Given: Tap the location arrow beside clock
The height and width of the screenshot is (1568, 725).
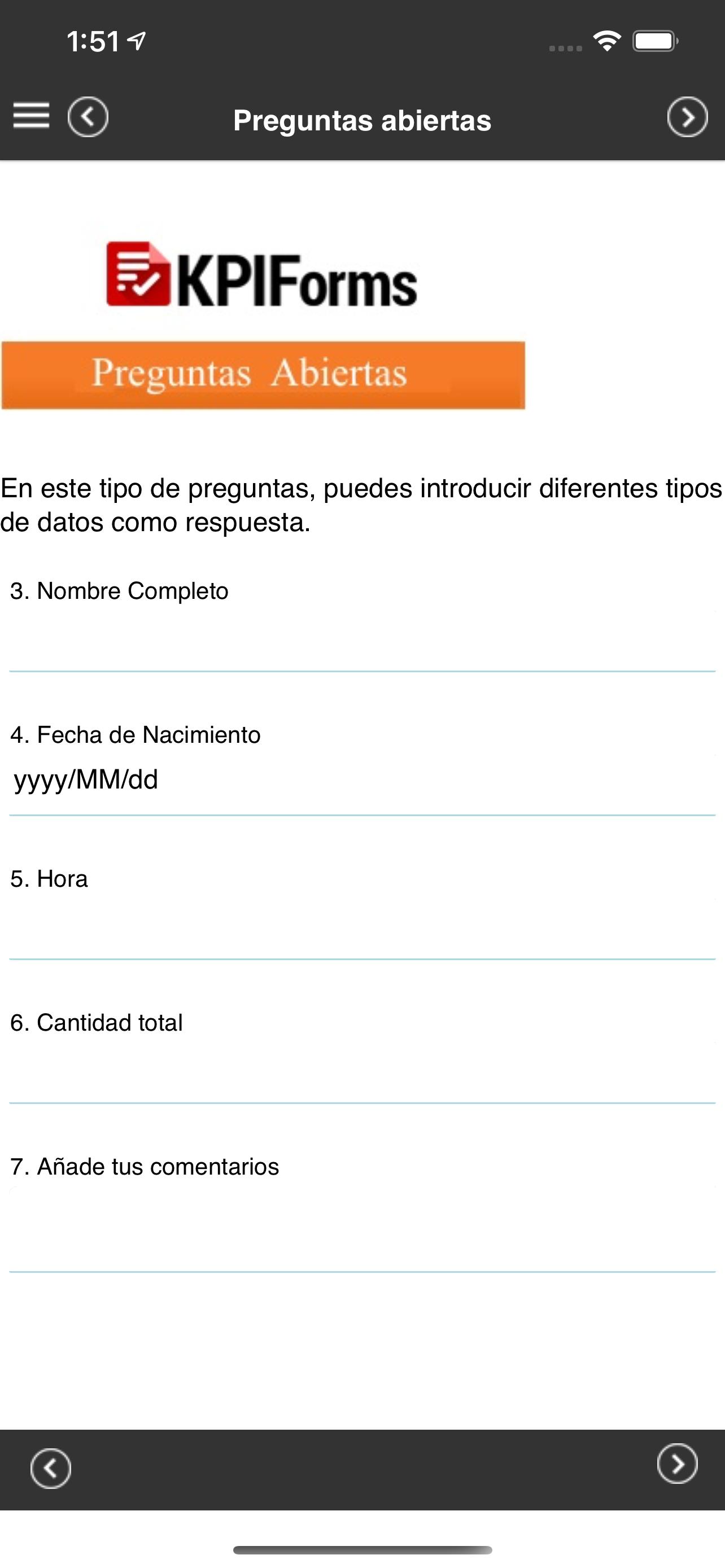Looking at the screenshot, I should 136,41.
